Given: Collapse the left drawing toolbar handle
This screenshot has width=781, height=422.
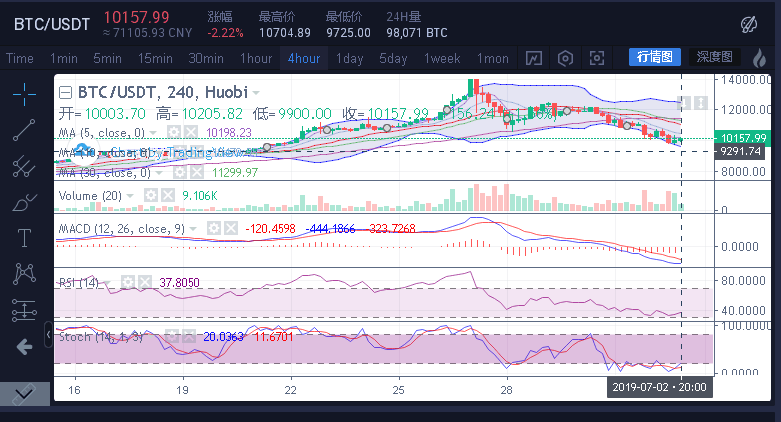Looking at the screenshot, I should (x=48, y=334).
